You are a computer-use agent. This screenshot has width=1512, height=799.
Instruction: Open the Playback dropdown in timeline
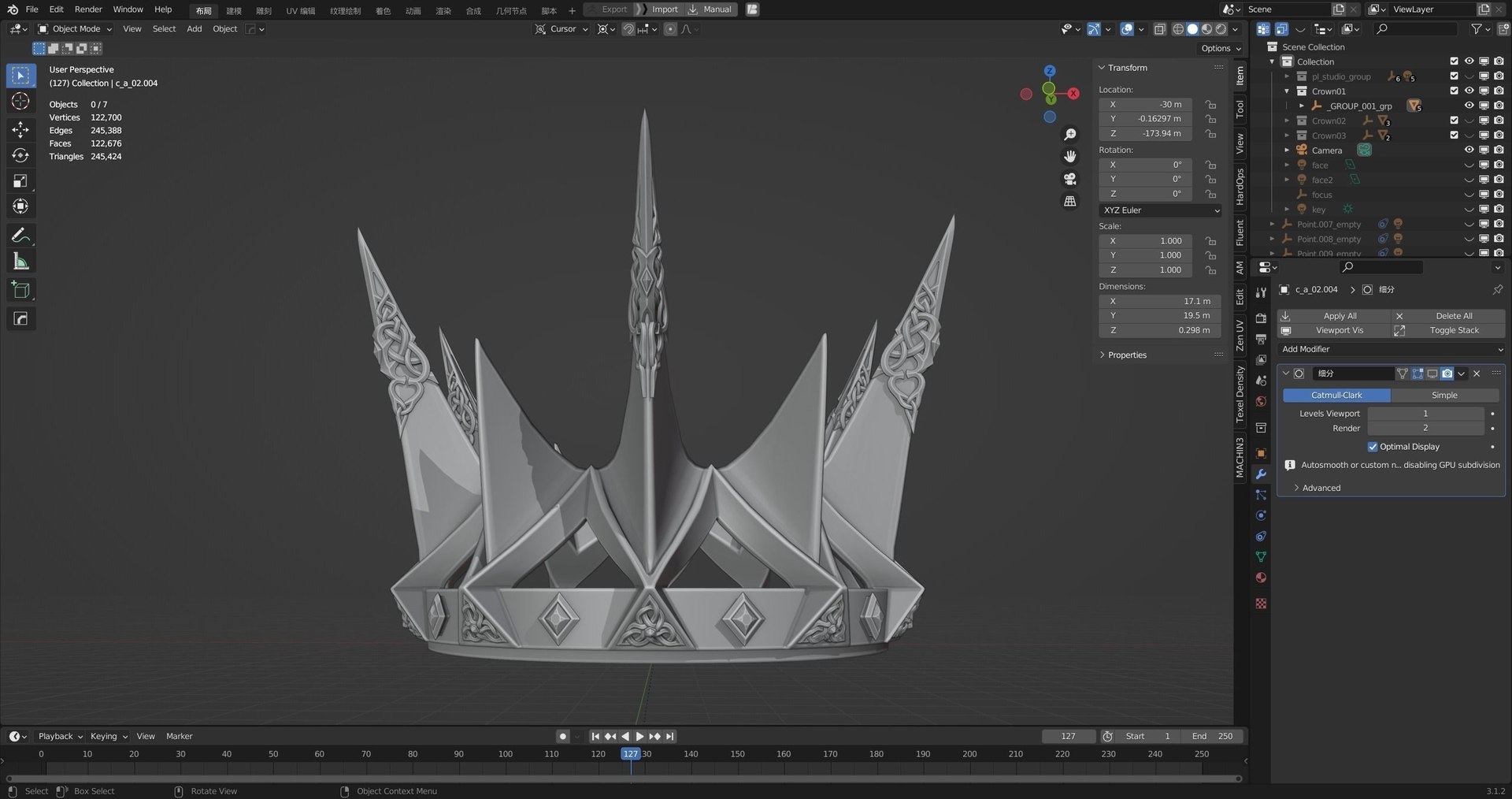tap(61, 736)
